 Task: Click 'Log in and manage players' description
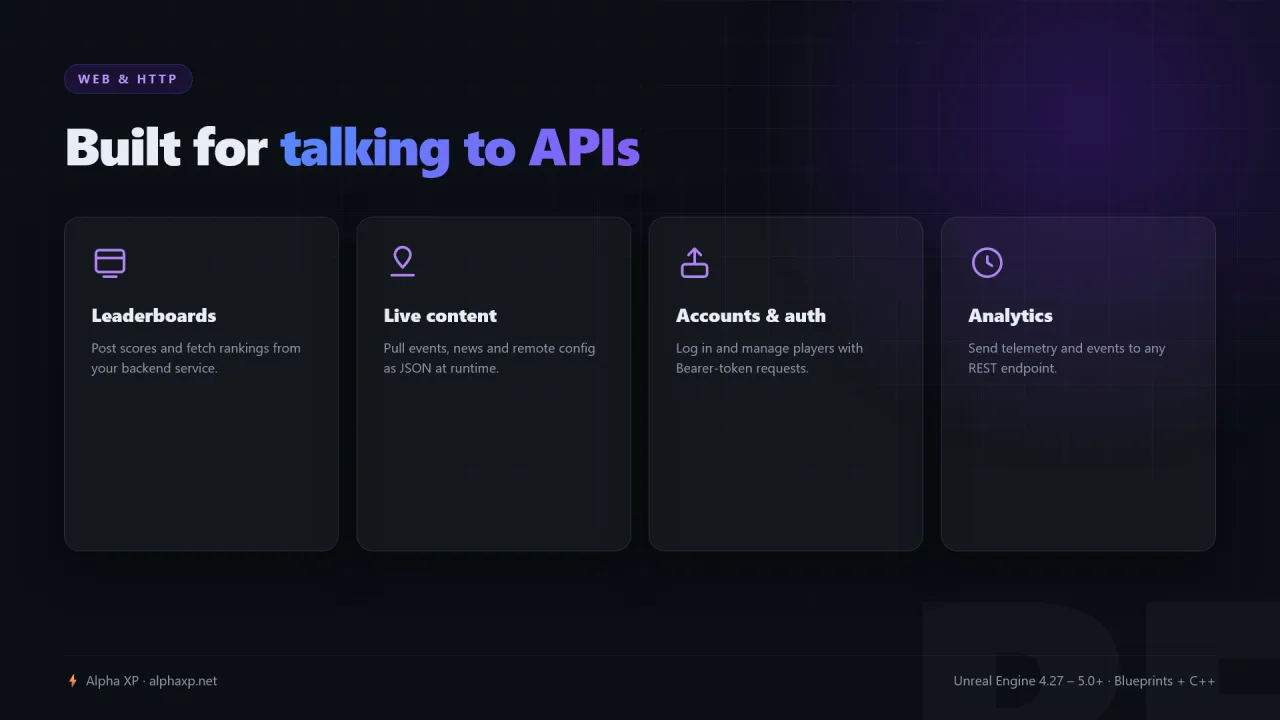click(x=769, y=358)
